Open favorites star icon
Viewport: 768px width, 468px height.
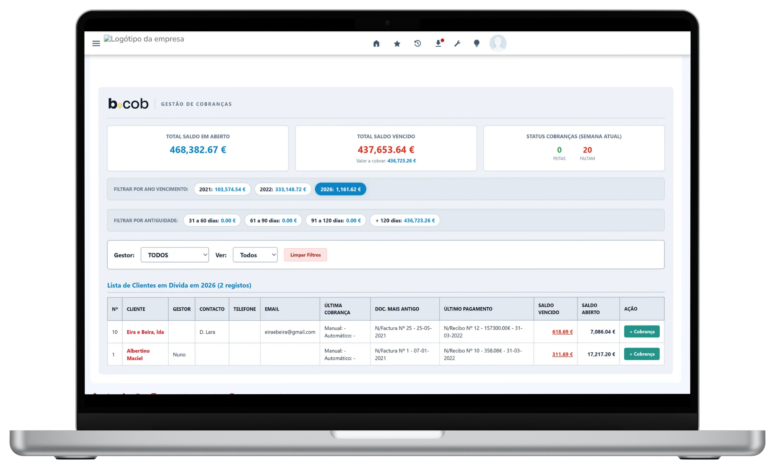(x=397, y=44)
